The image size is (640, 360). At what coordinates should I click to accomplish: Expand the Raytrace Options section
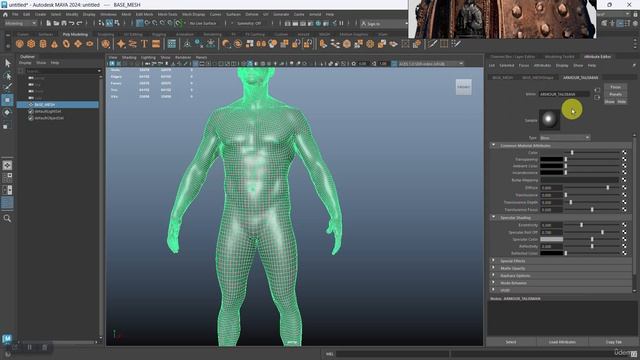pos(493,276)
